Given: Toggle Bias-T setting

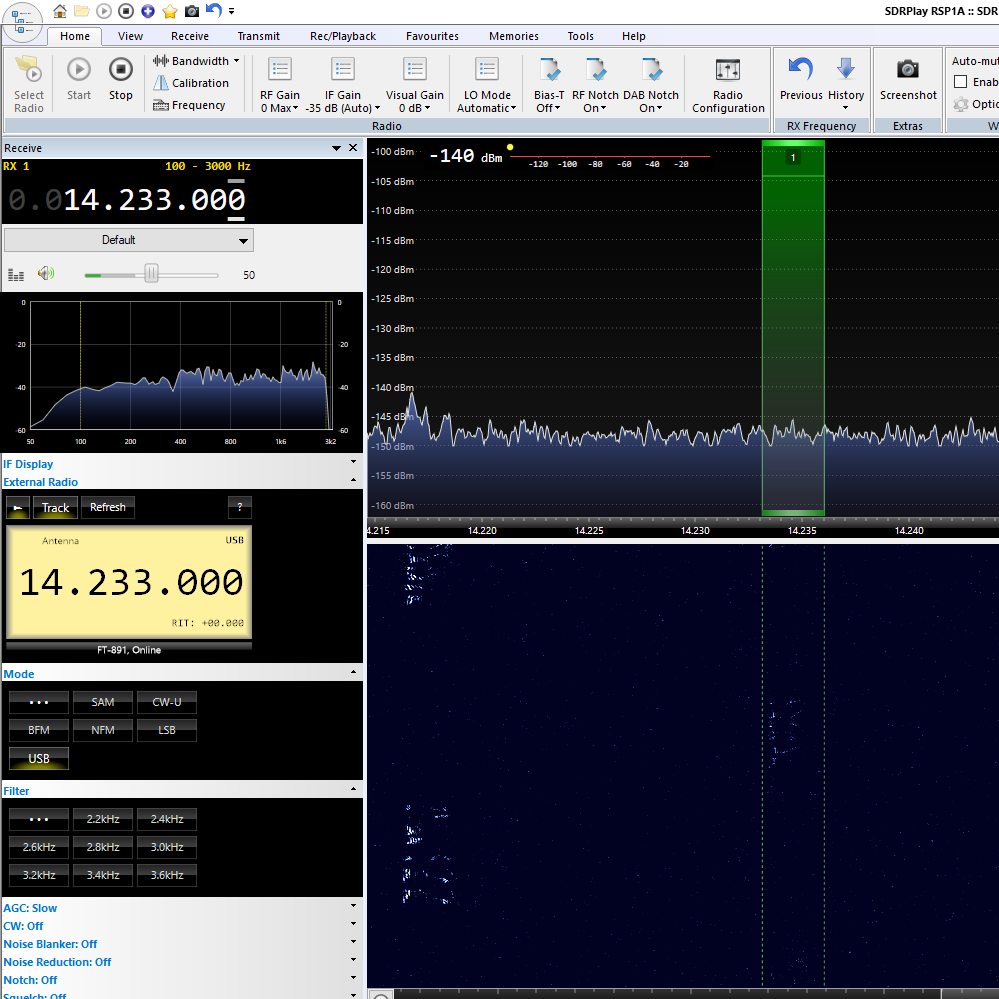Looking at the screenshot, I should coord(549,84).
